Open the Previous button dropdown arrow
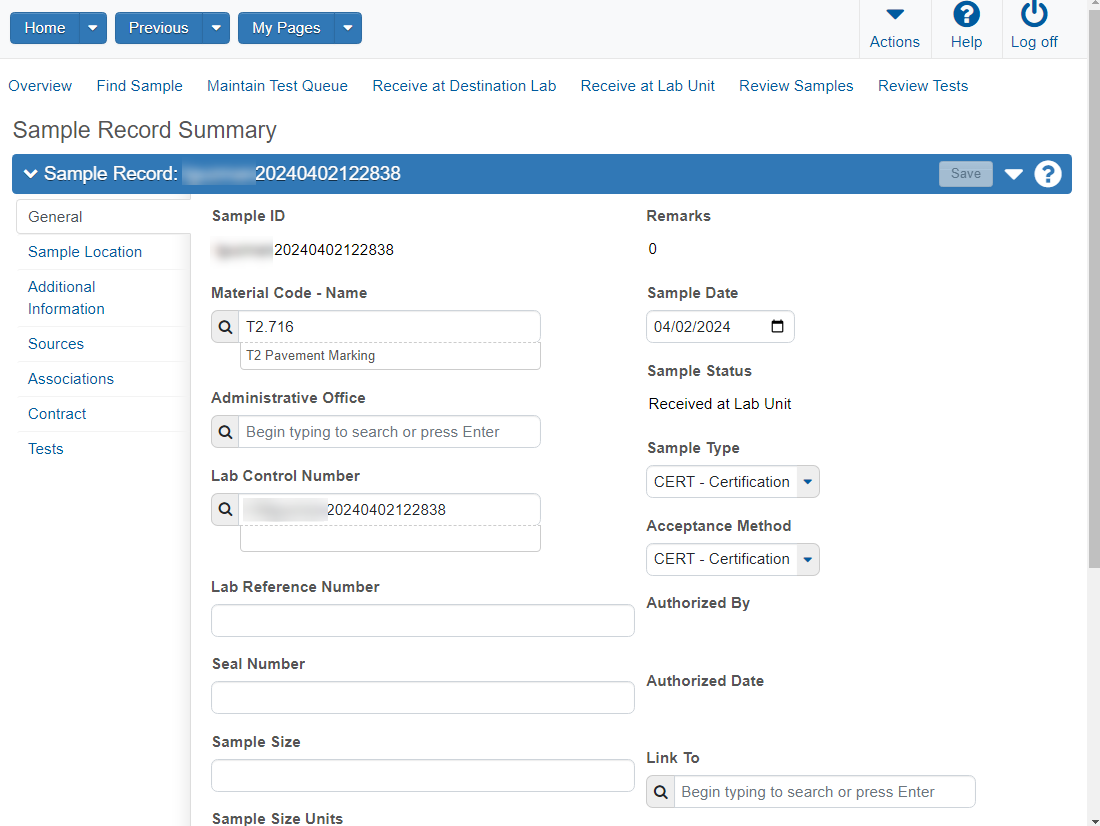Screen dimensions: 1100x826 (216, 28)
